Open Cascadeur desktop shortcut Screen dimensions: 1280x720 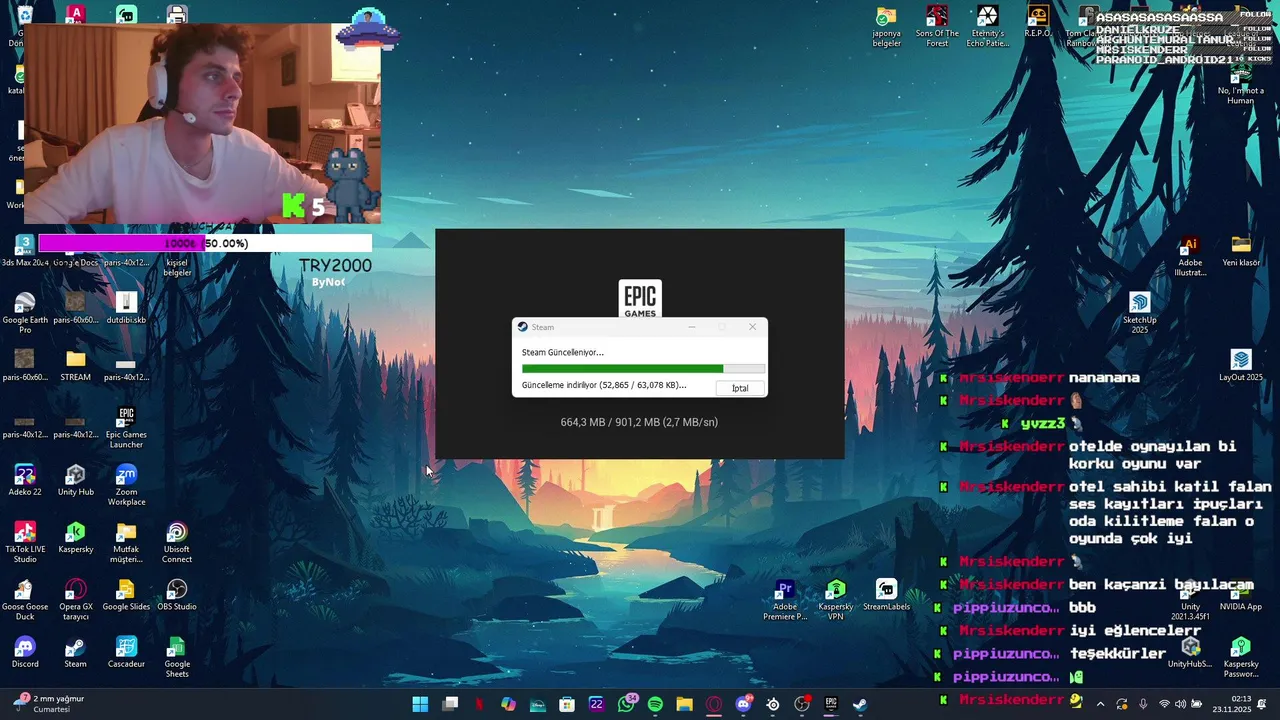(126, 652)
